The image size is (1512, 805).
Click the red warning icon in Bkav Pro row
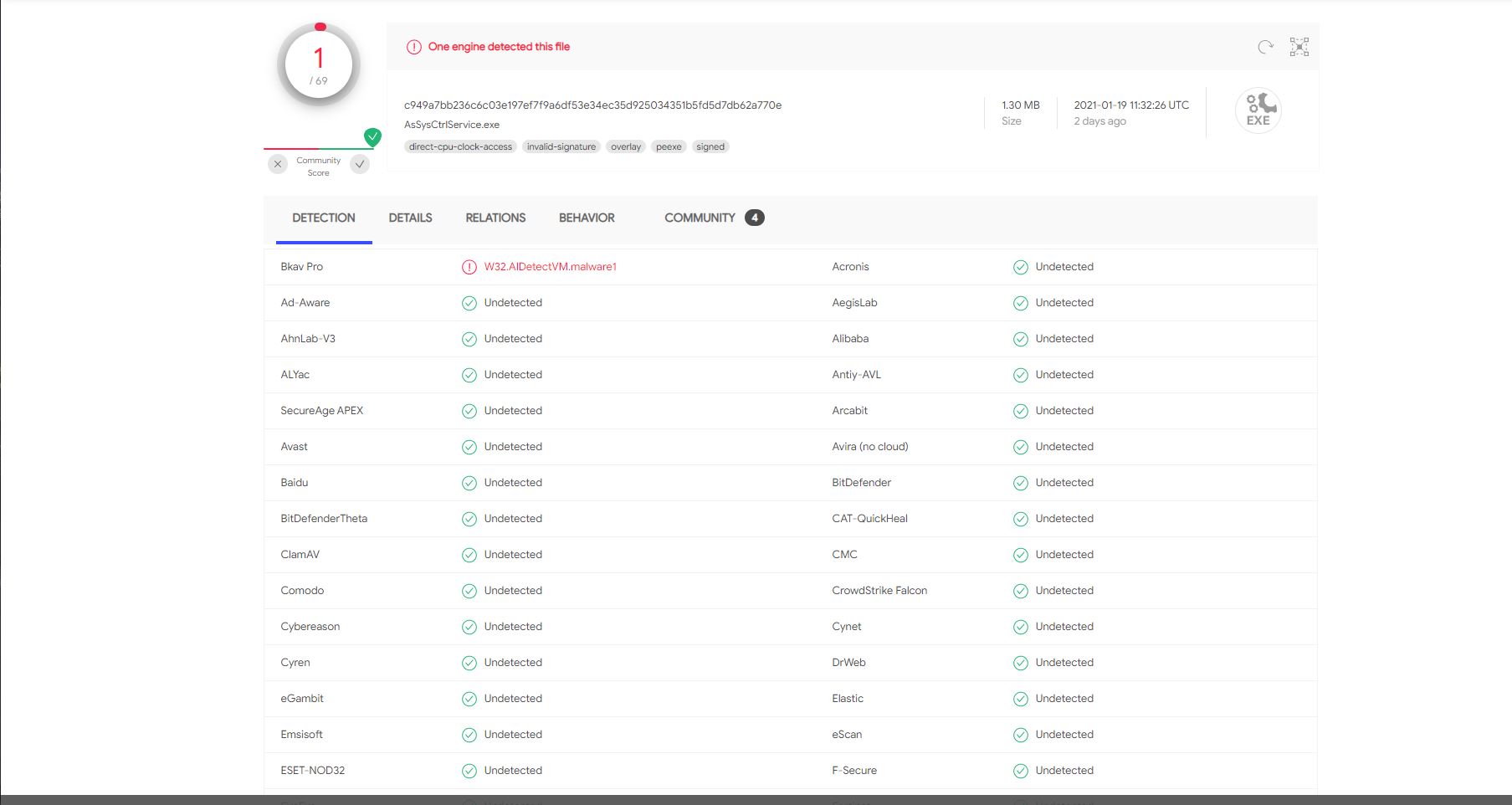pos(469,267)
